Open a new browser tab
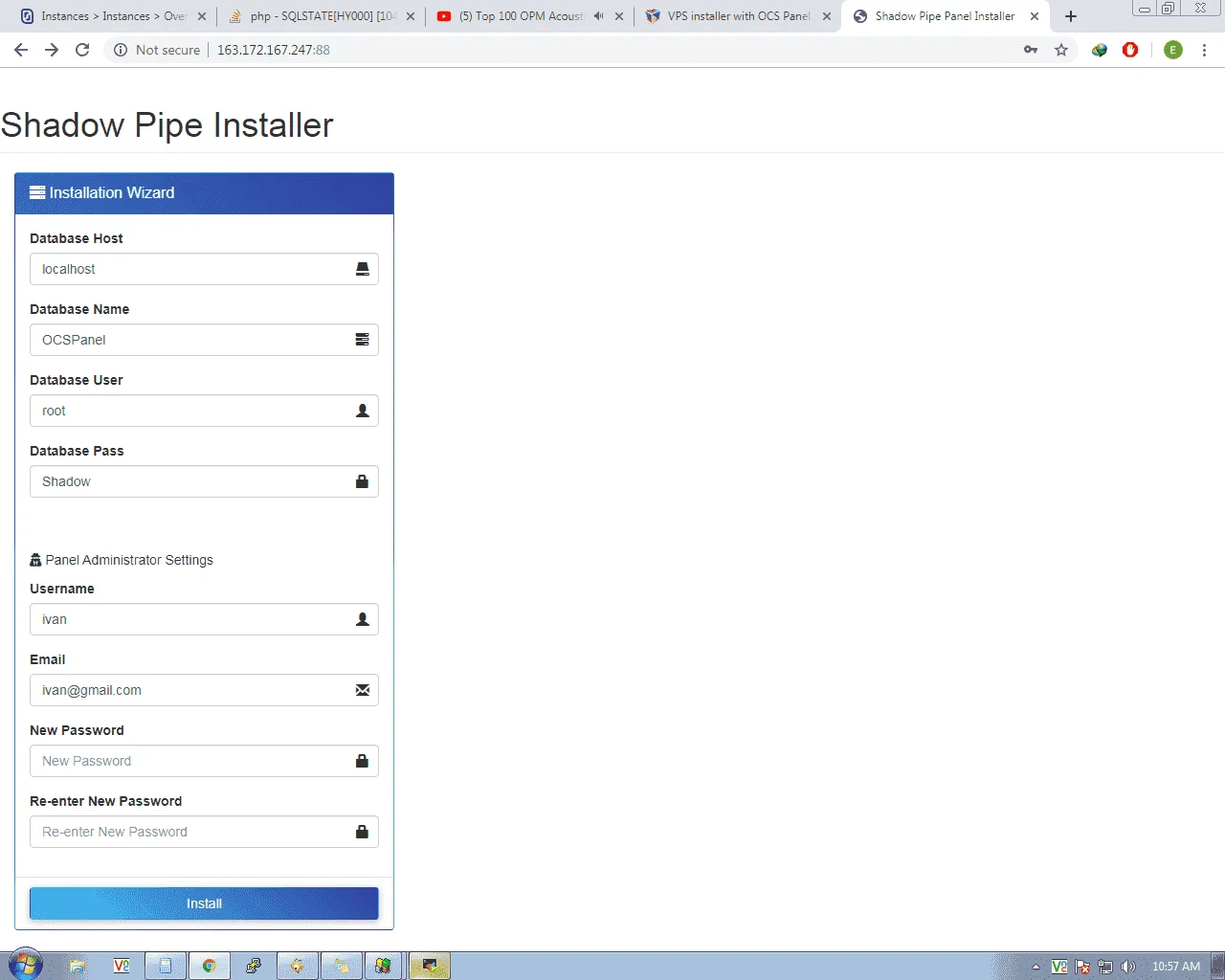The image size is (1225, 980). pos(1071,16)
